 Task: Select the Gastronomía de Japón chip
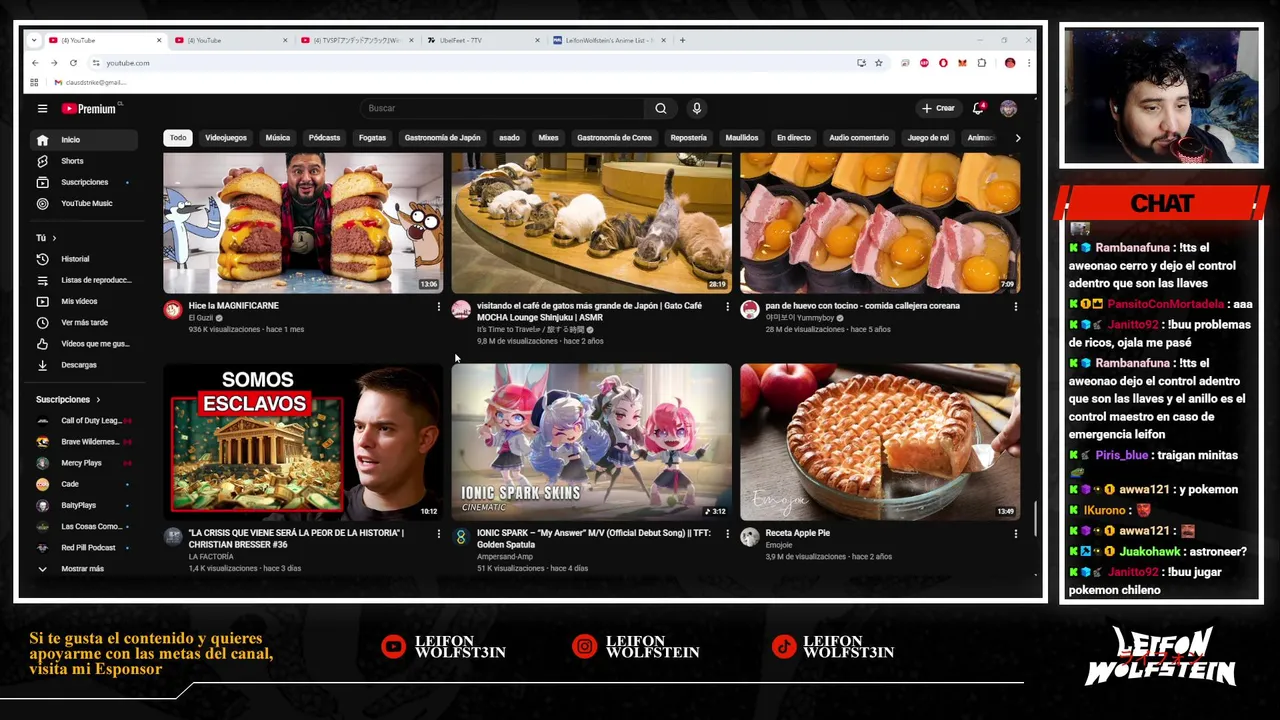pos(442,138)
